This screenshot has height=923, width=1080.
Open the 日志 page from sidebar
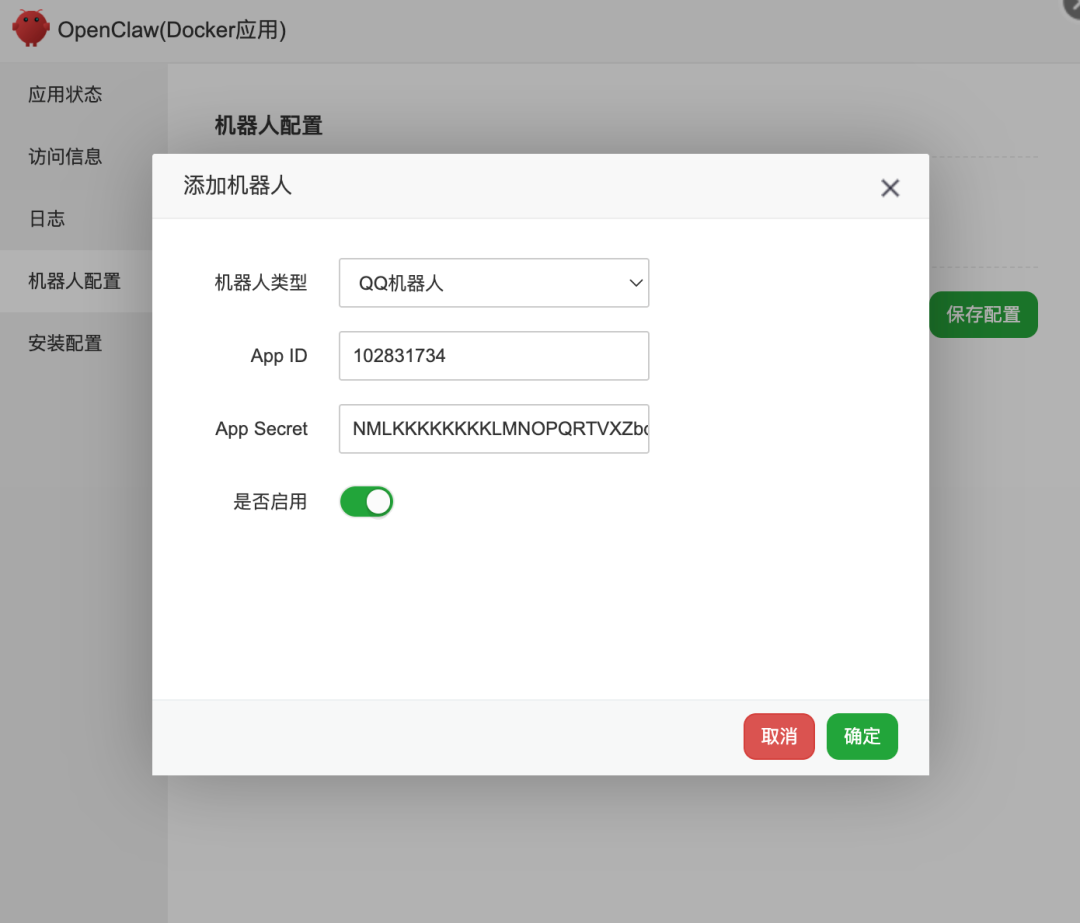pos(46,218)
